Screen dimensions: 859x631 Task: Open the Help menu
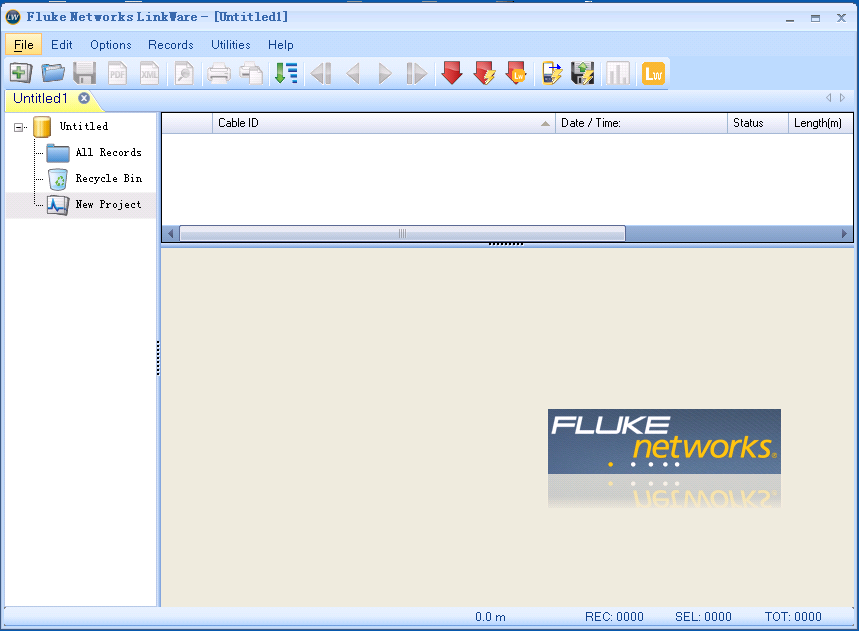280,45
